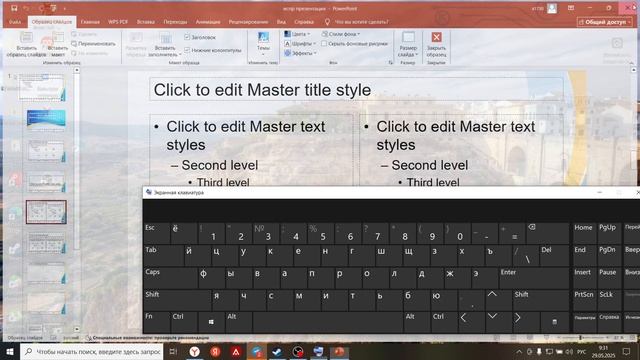Collapse the ribbon with the chevron
The height and width of the screenshot is (360, 640).
point(631,62)
